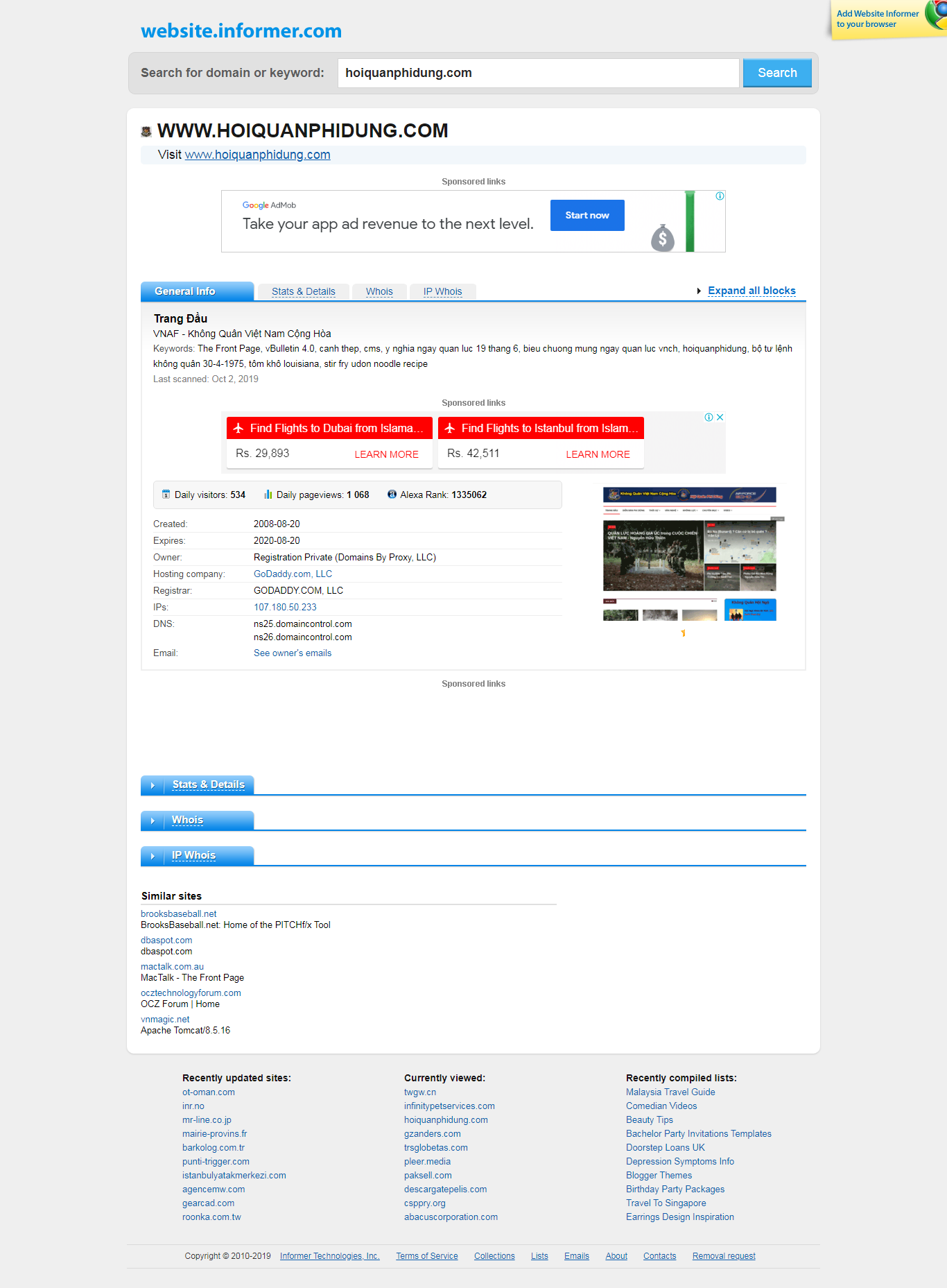Viewport: 947px width, 1288px height.
Task: Open Informer Technologies, Inc. footer link
Action: pos(330,1256)
